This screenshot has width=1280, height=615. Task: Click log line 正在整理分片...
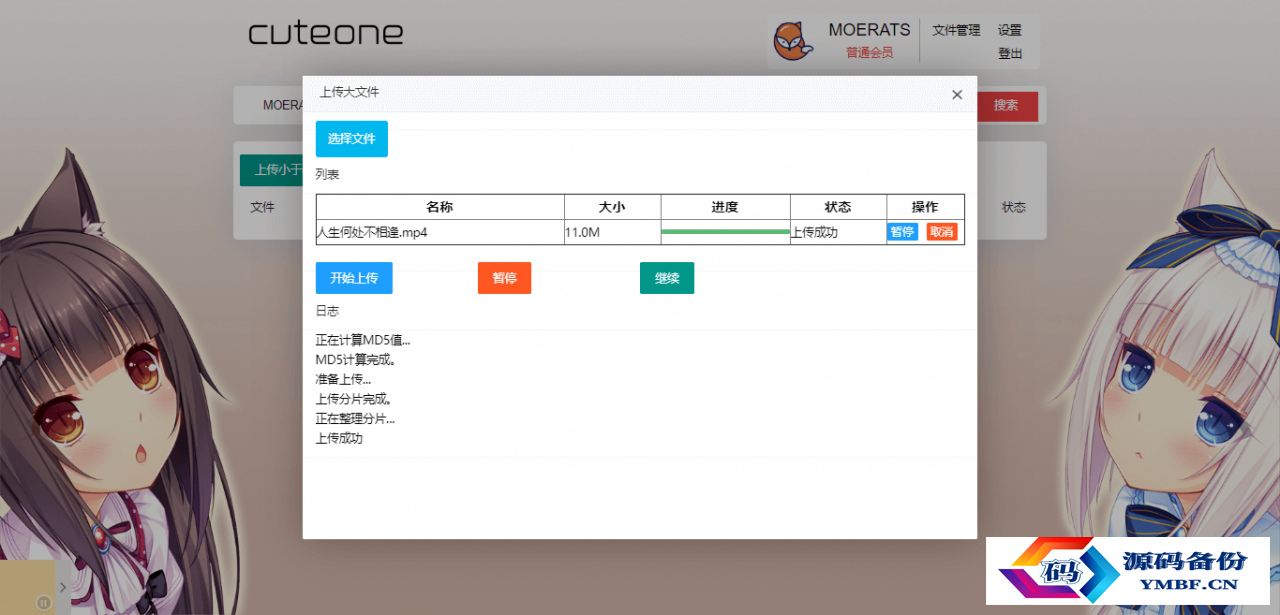pyautogui.click(x=355, y=418)
